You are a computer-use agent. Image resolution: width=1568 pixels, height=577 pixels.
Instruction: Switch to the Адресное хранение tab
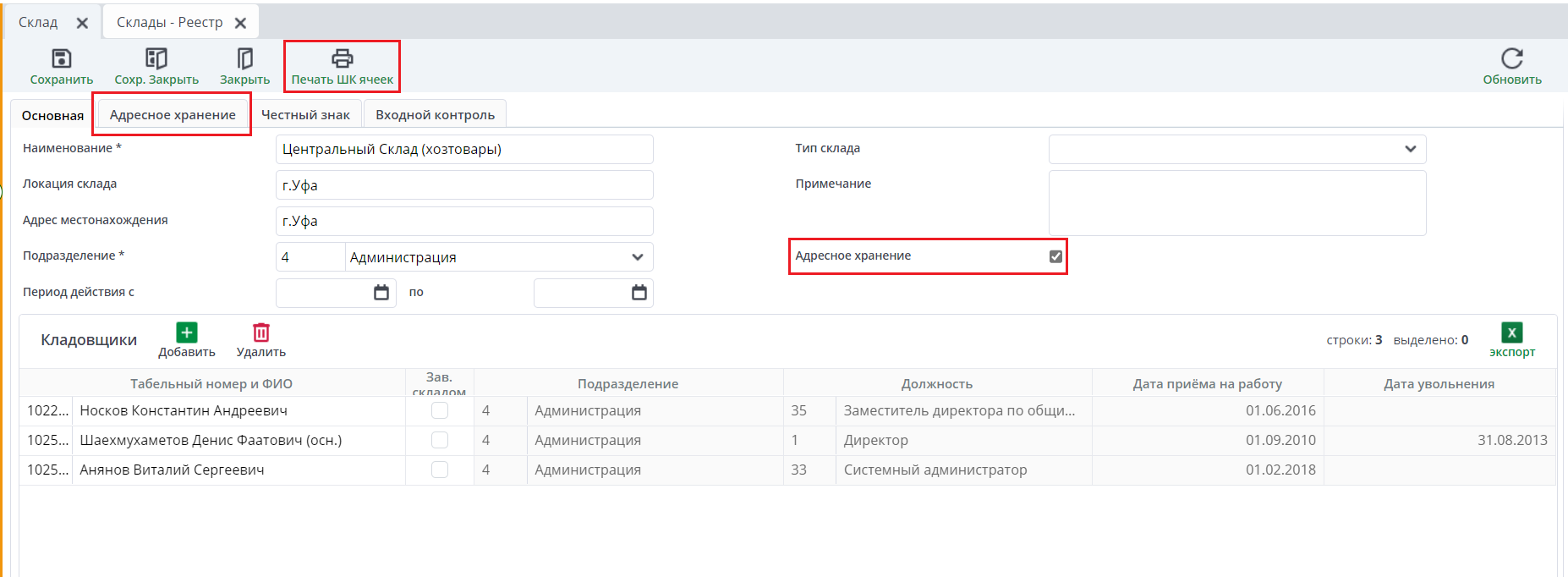point(173,115)
